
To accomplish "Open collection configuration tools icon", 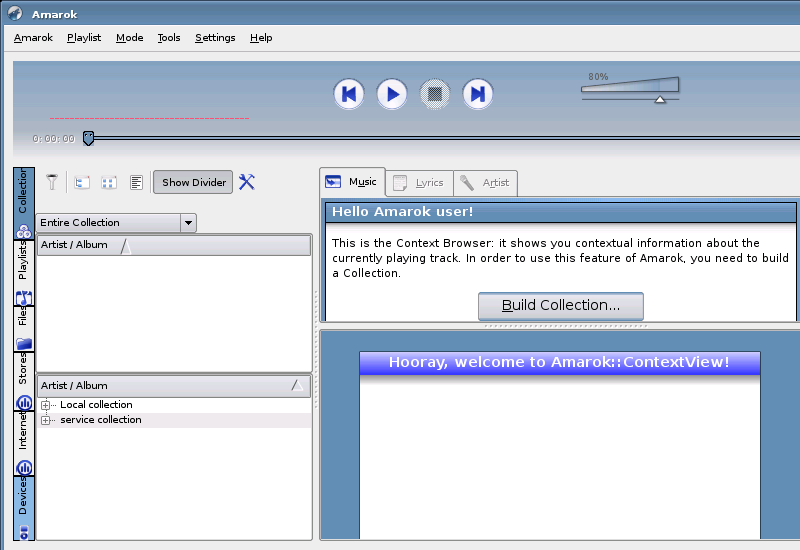I will tap(246, 182).
